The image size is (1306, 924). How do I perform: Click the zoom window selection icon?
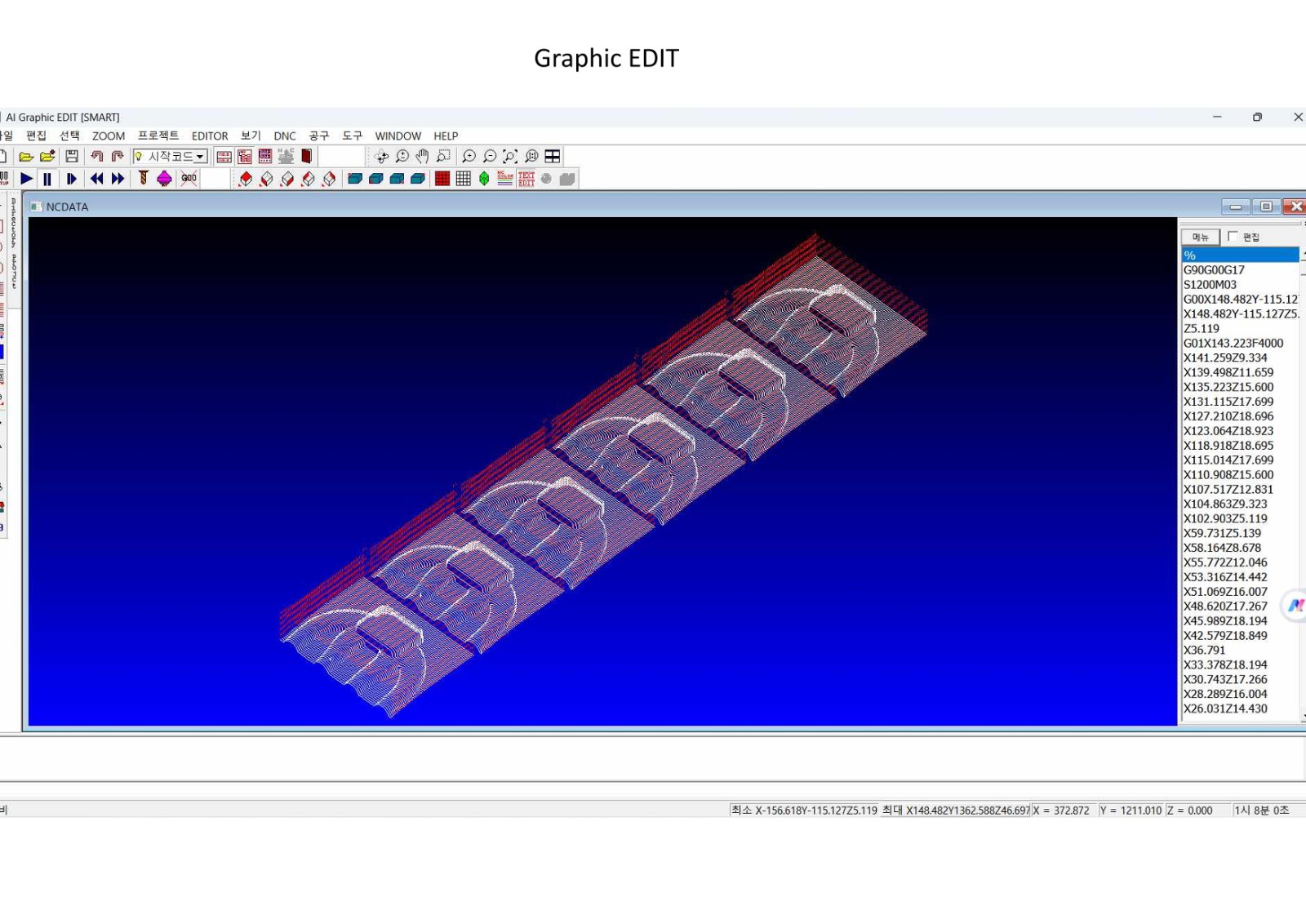pos(443,156)
